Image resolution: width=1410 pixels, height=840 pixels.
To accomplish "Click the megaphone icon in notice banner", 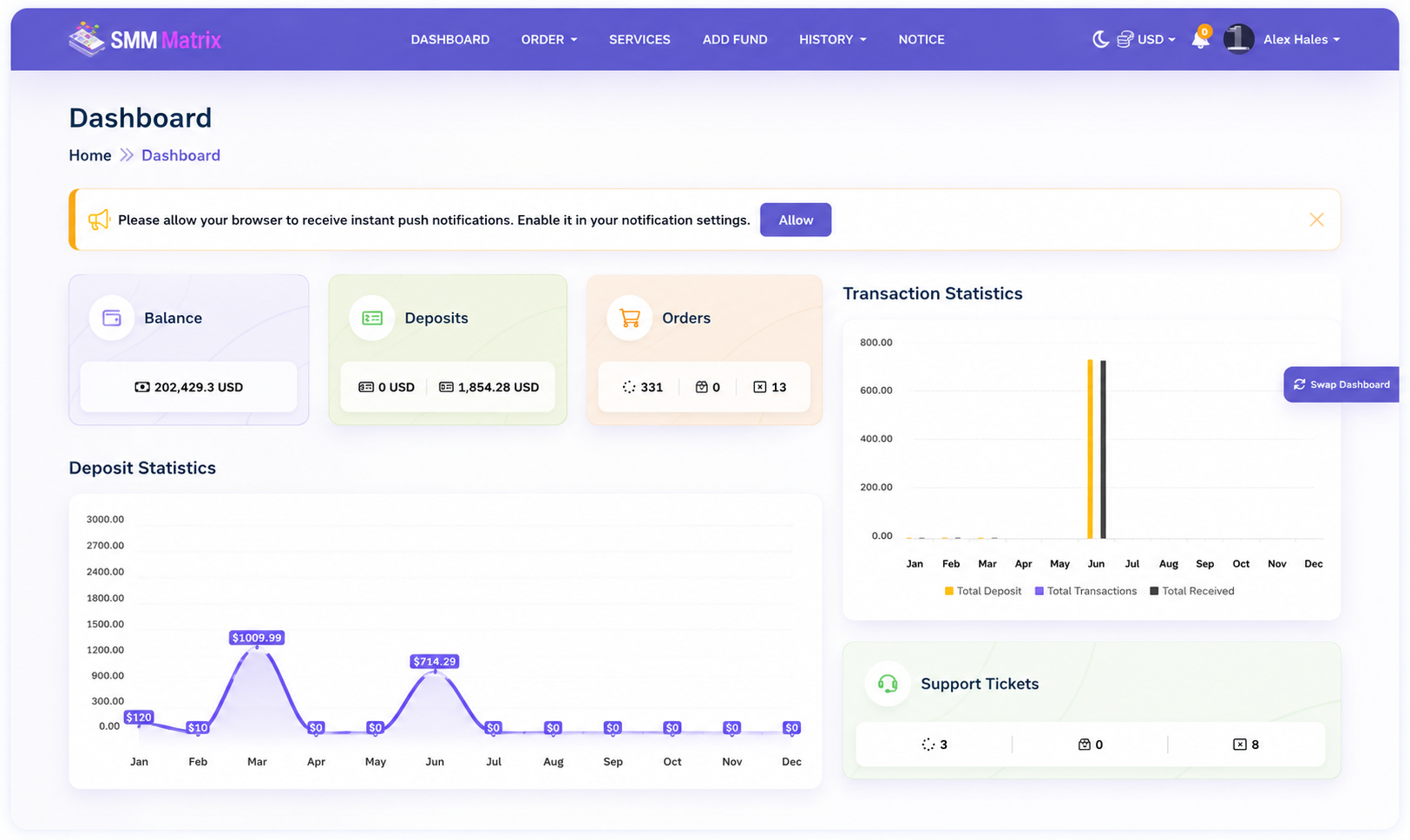I will coord(99,220).
